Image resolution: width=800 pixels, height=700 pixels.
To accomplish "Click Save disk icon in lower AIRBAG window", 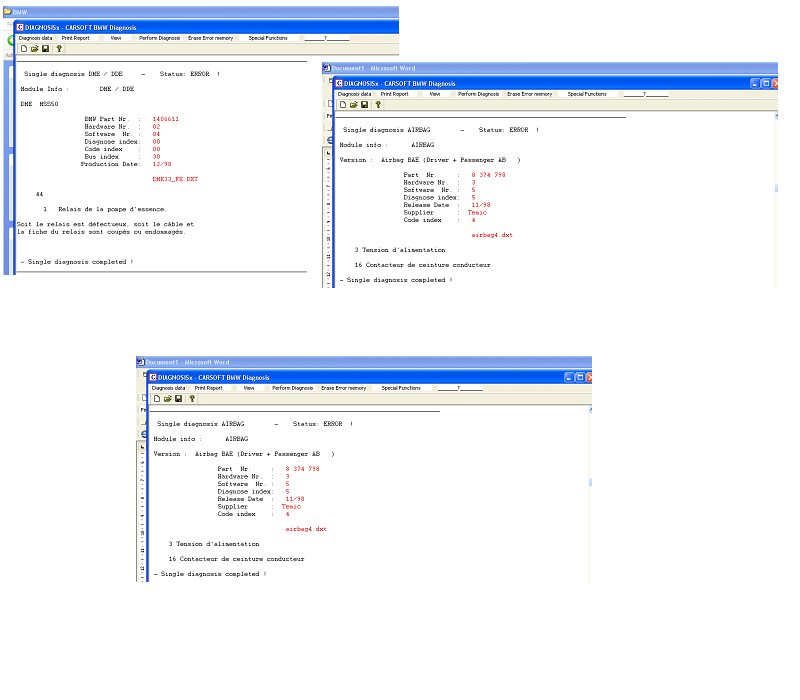I will tap(179, 398).
